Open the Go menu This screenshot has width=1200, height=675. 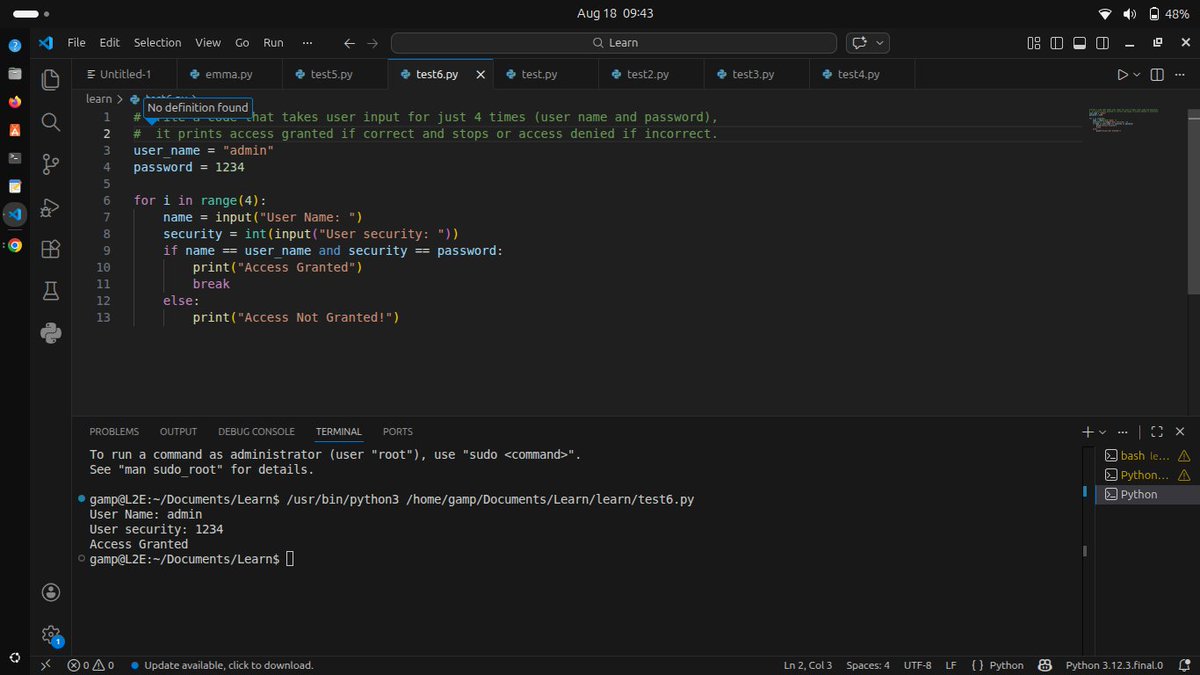[x=242, y=43]
